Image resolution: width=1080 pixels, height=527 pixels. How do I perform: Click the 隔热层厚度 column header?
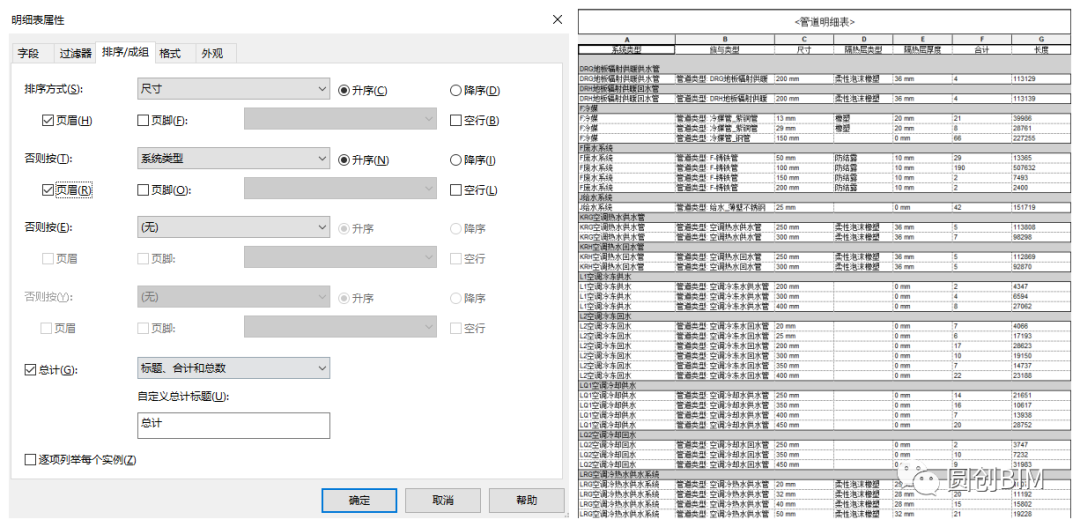(x=922, y=50)
